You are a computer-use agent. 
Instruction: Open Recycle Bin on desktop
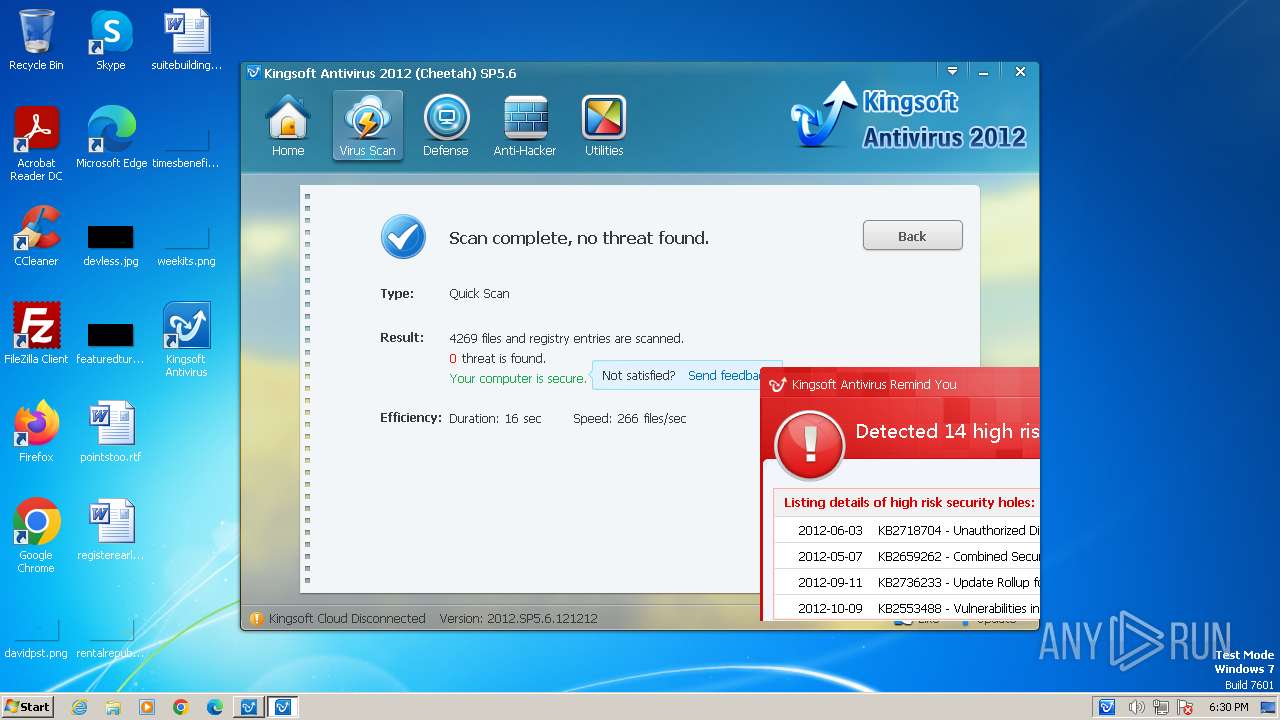click(36, 41)
